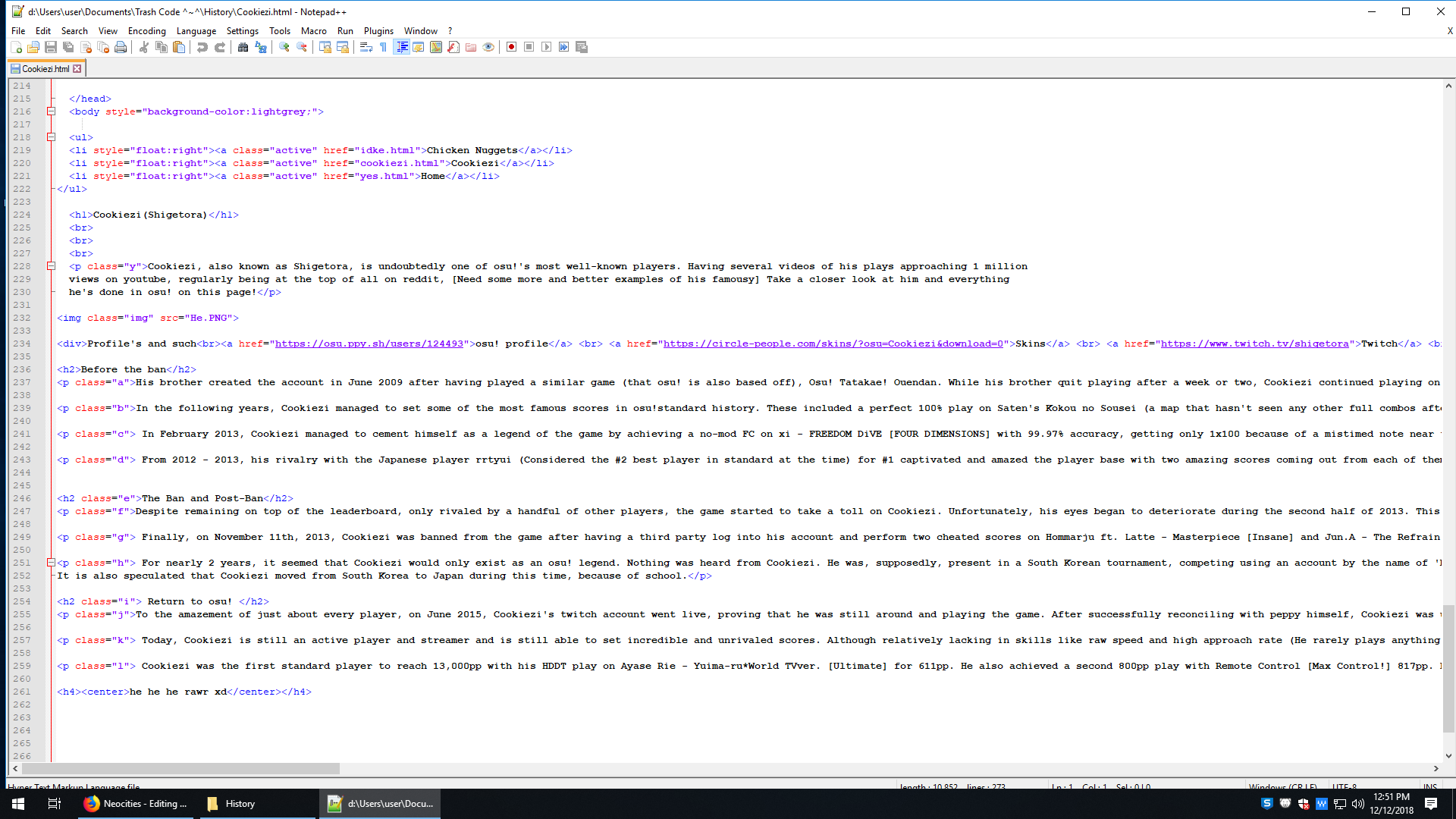
Task: Click the Print icon in toolbar
Action: point(121,47)
